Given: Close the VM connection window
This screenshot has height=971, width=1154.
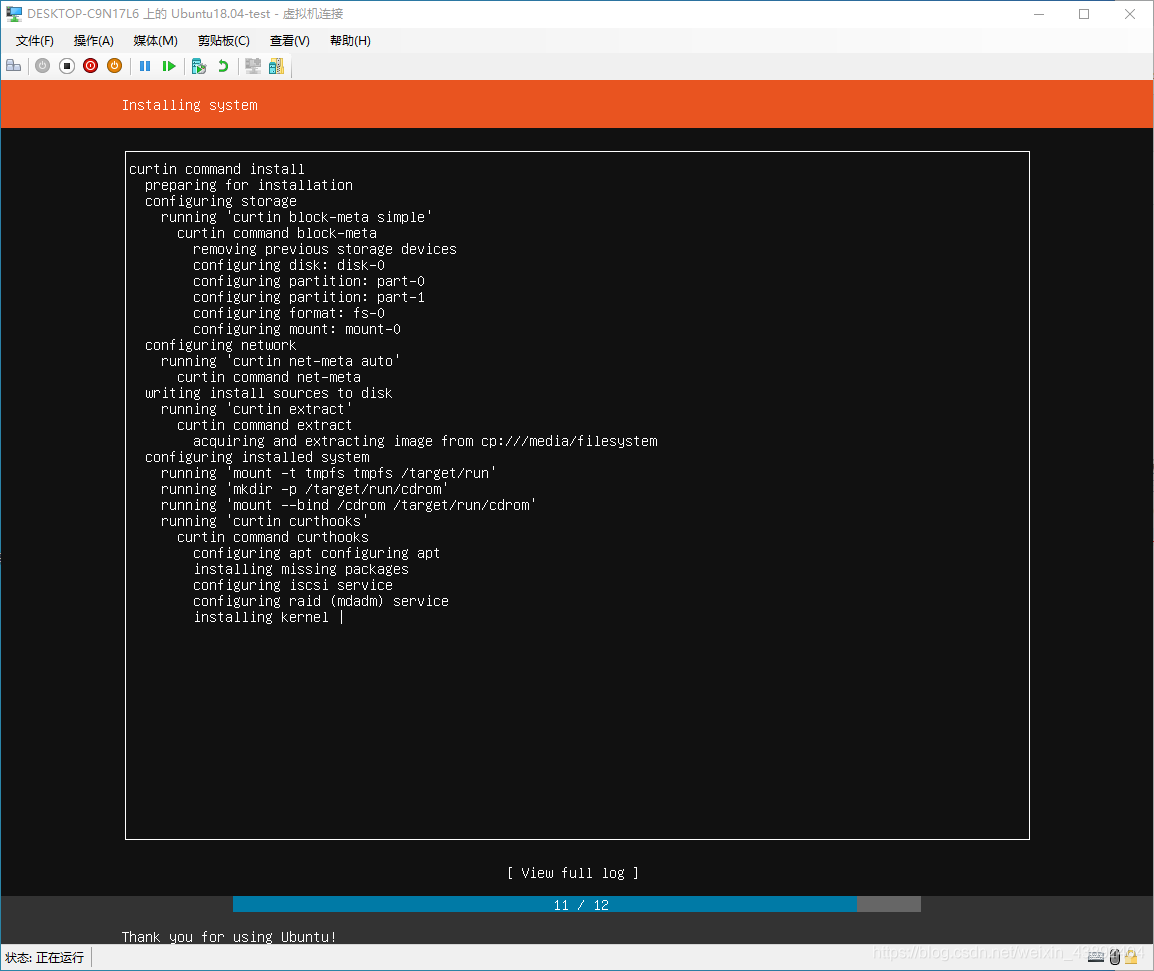Looking at the screenshot, I should pos(1130,14).
